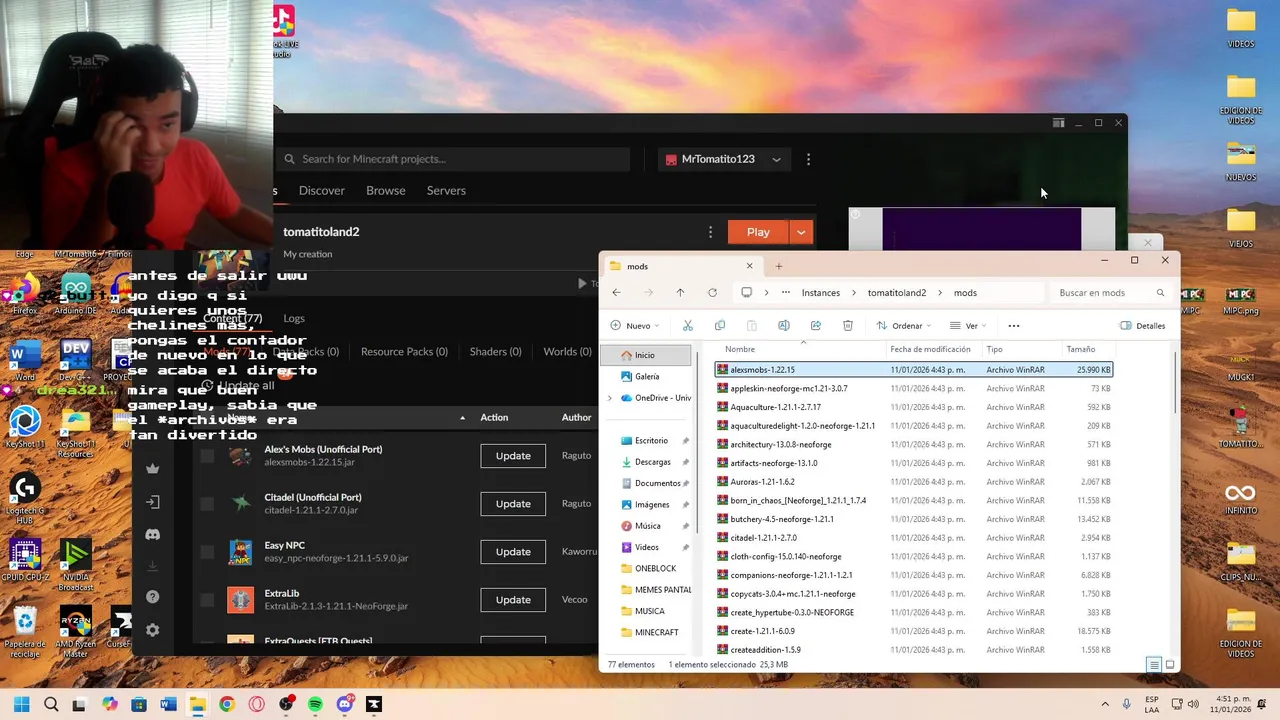The image size is (1280, 720).
Task: Play the tomatitoland2 modpack
Action: pos(758,232)
